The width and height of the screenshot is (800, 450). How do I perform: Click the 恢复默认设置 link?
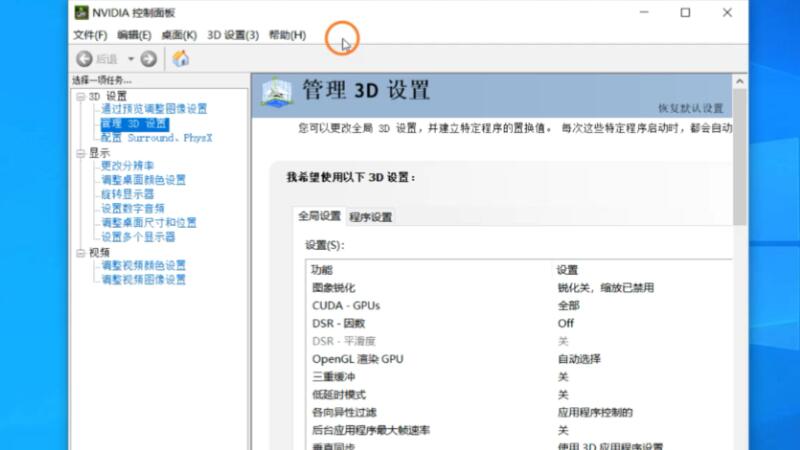pyautogui.click(x=690, y=108)
